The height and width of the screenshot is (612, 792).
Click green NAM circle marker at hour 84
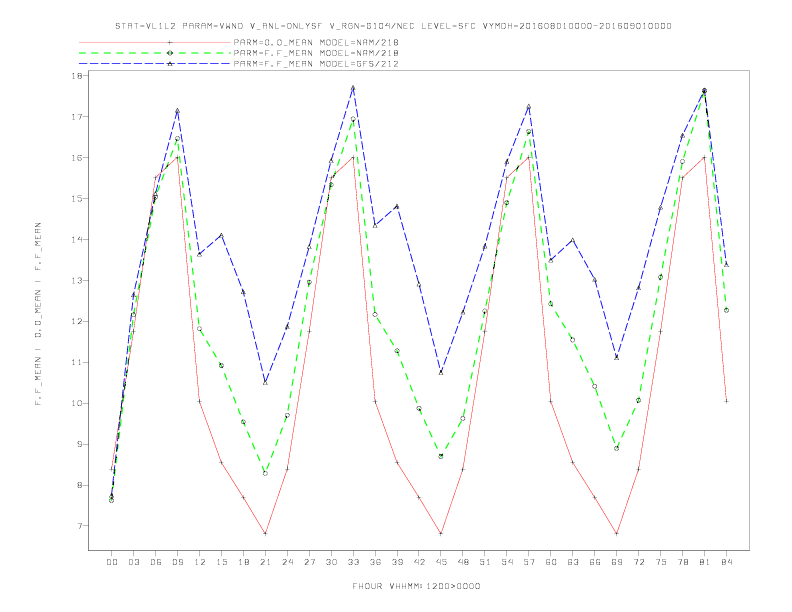click(726, 310)
